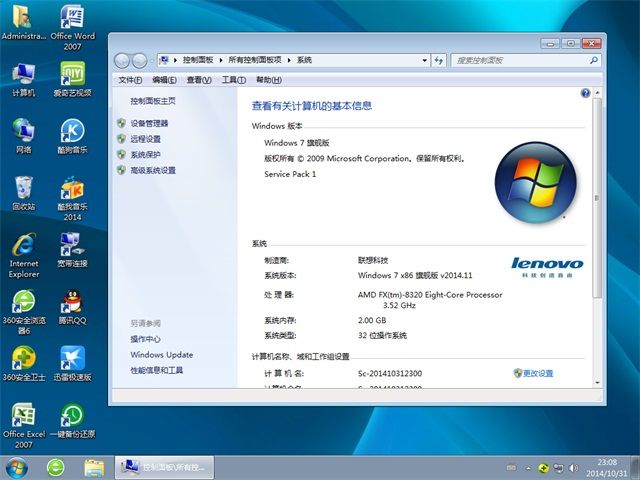Open the 回收站 recycle bin icon
This screenshot has height=480, width=640.
click(24, 188)
